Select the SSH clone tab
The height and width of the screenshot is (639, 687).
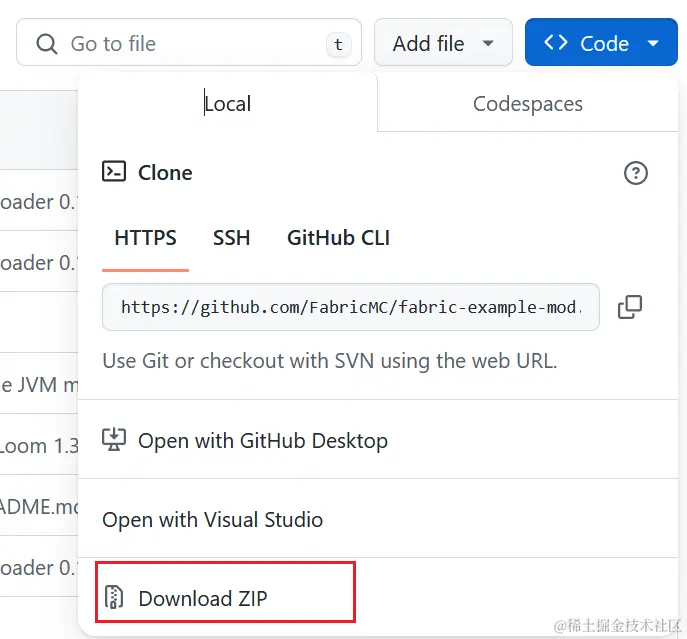pyautogui.click(x=231, y=238)
